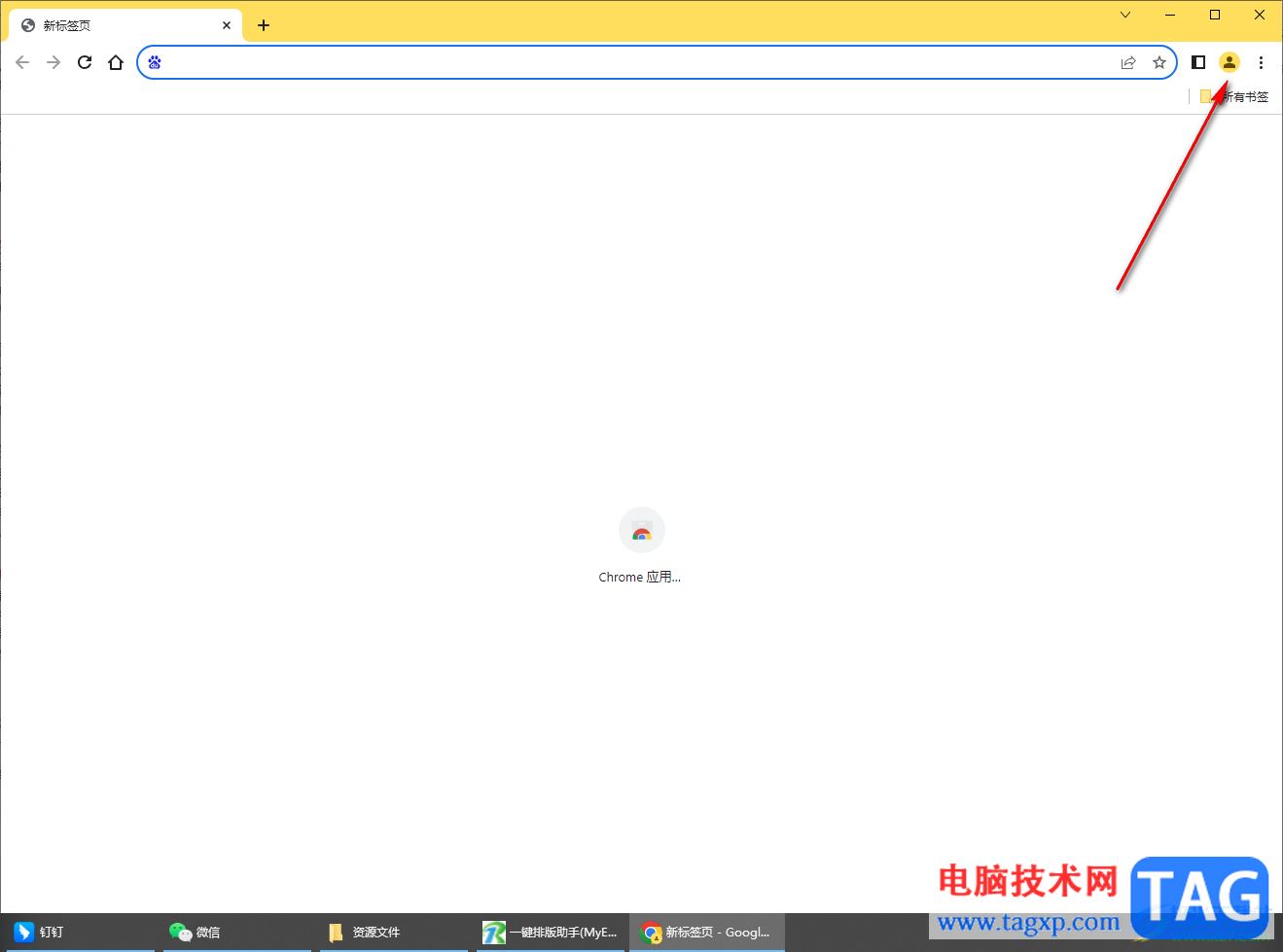Screen dimensions: 1283x952
Task: Open the side panel icon
Action: (1198, 61)
